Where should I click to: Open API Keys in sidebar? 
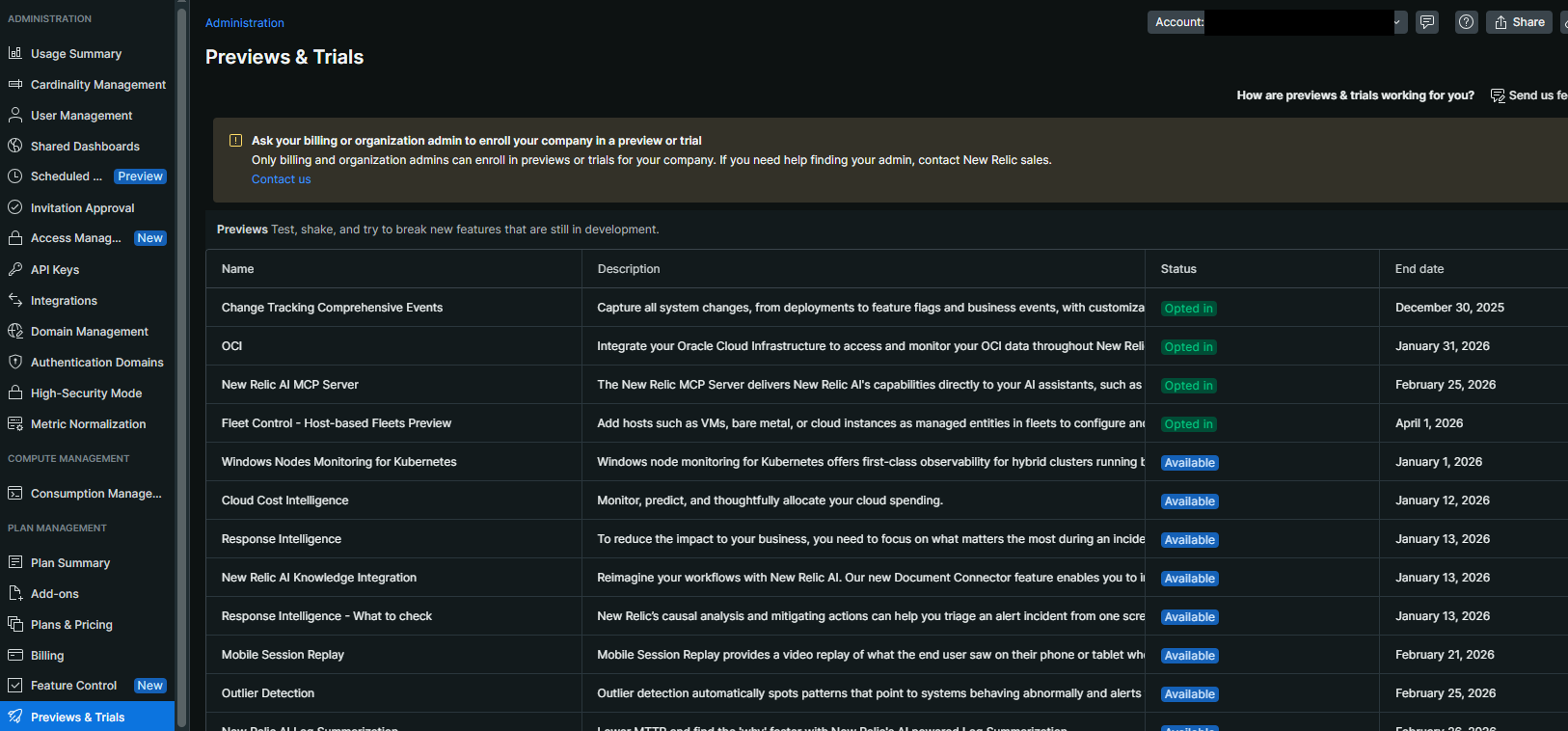tap(55, 270)
